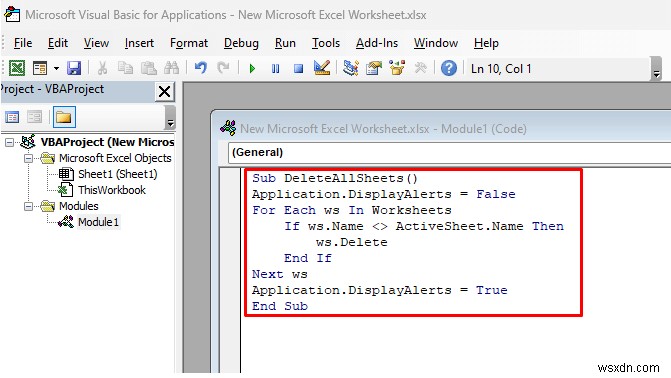
Task: Click the Next ws code line
Action: click(x=279, y=274)
